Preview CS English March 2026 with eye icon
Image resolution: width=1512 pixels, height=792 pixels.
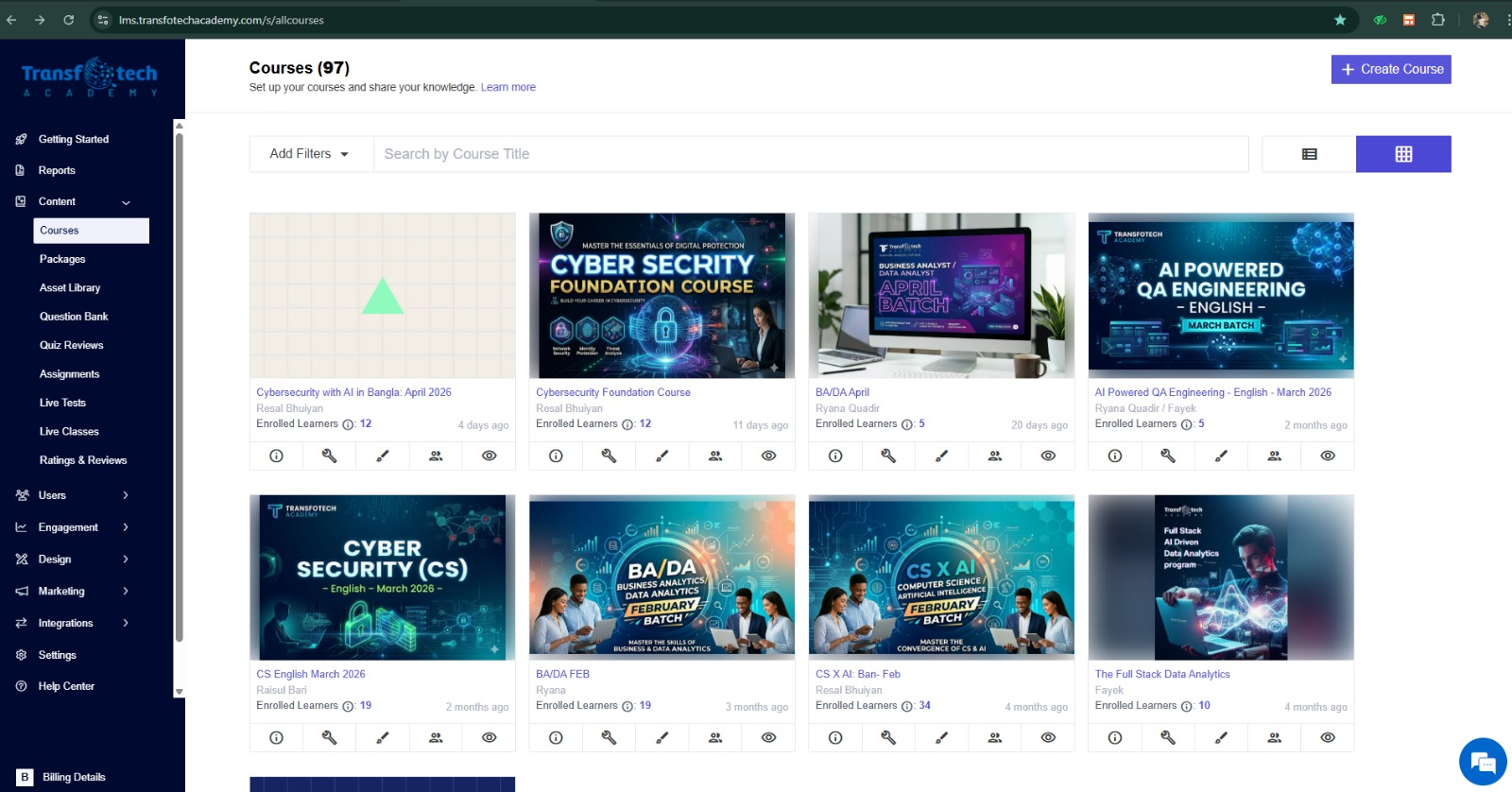pyautogui.click(x=489, y=737)
